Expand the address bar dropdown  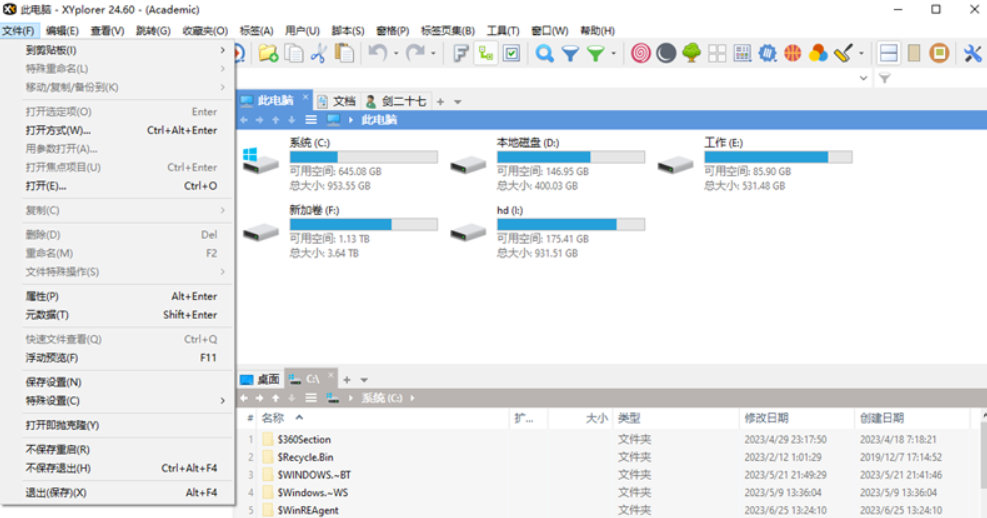pyautogui.click(x=864, y=78)
